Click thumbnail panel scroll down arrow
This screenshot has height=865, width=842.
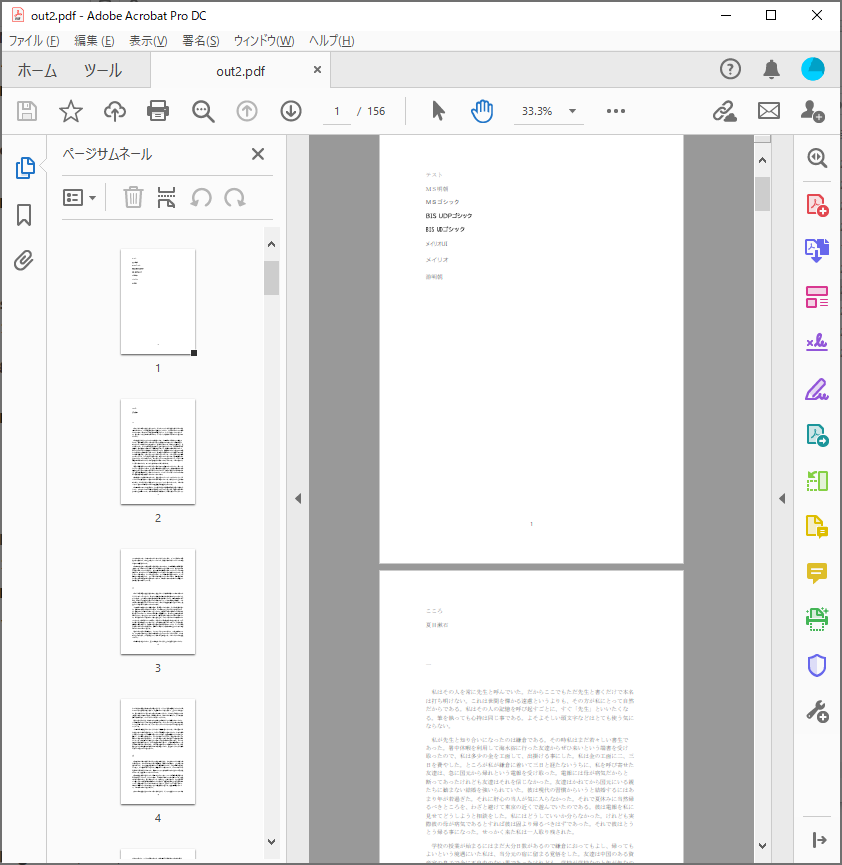coord(271,842)
